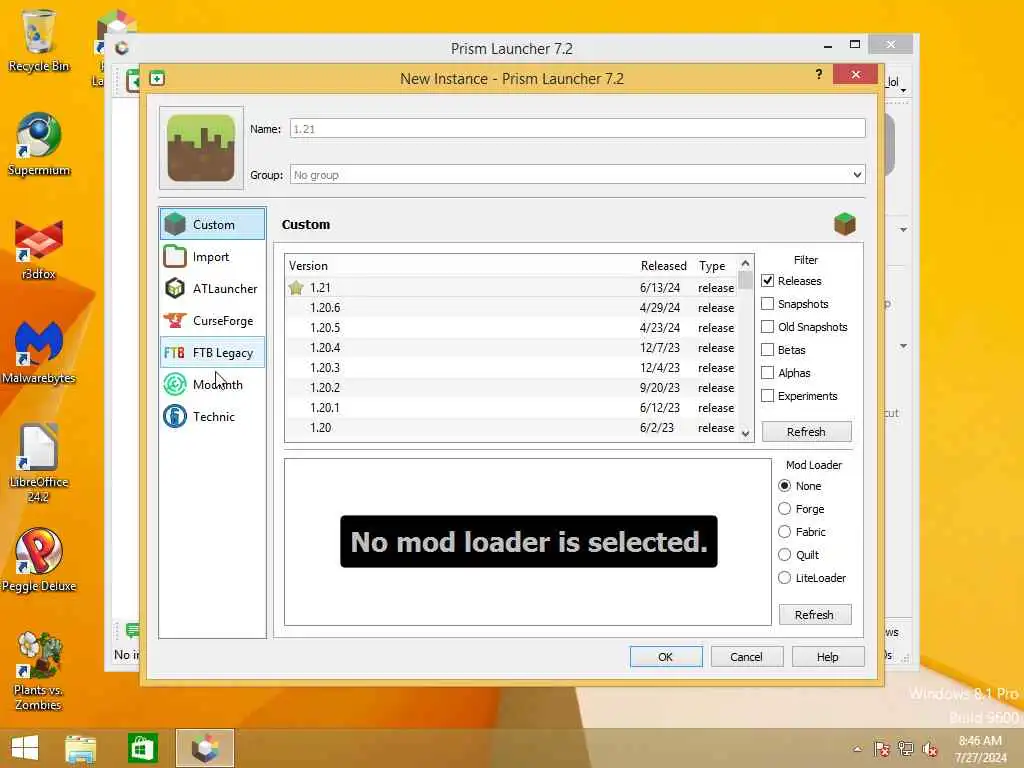Open the ATLauncher modpack source

pos(212,289)
